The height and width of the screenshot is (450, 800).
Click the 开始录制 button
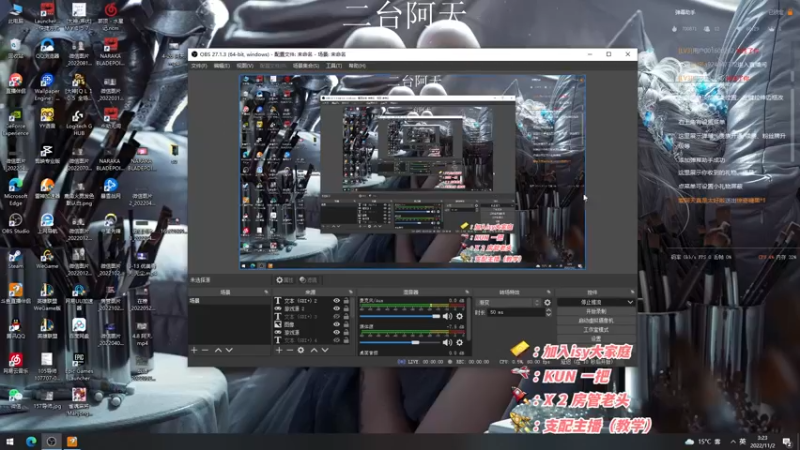tap(596, 311)
